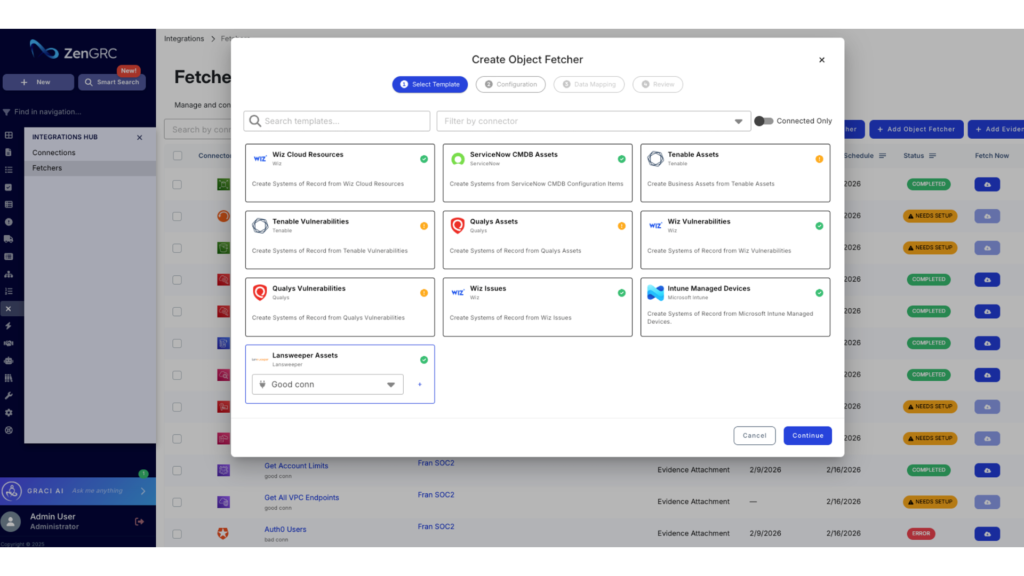The width and height of the screenshot is (1024, 576).
Task: Expand the GRACI AI chevron arrow
Action: coord(143,491)
